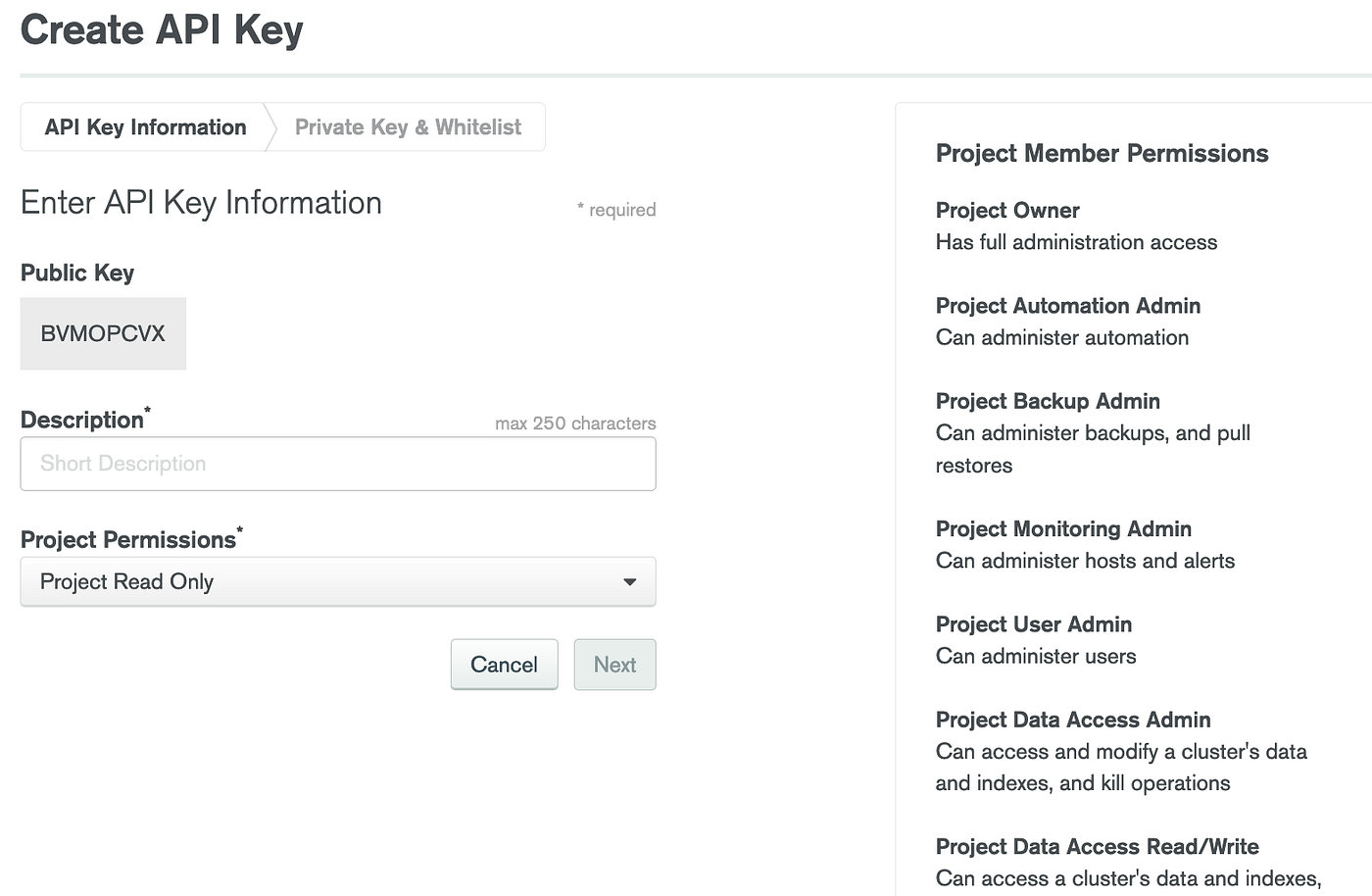Viewport: 1372px width, 896px height.
Task: Click the Public Key label
Action: coord(77,274)
